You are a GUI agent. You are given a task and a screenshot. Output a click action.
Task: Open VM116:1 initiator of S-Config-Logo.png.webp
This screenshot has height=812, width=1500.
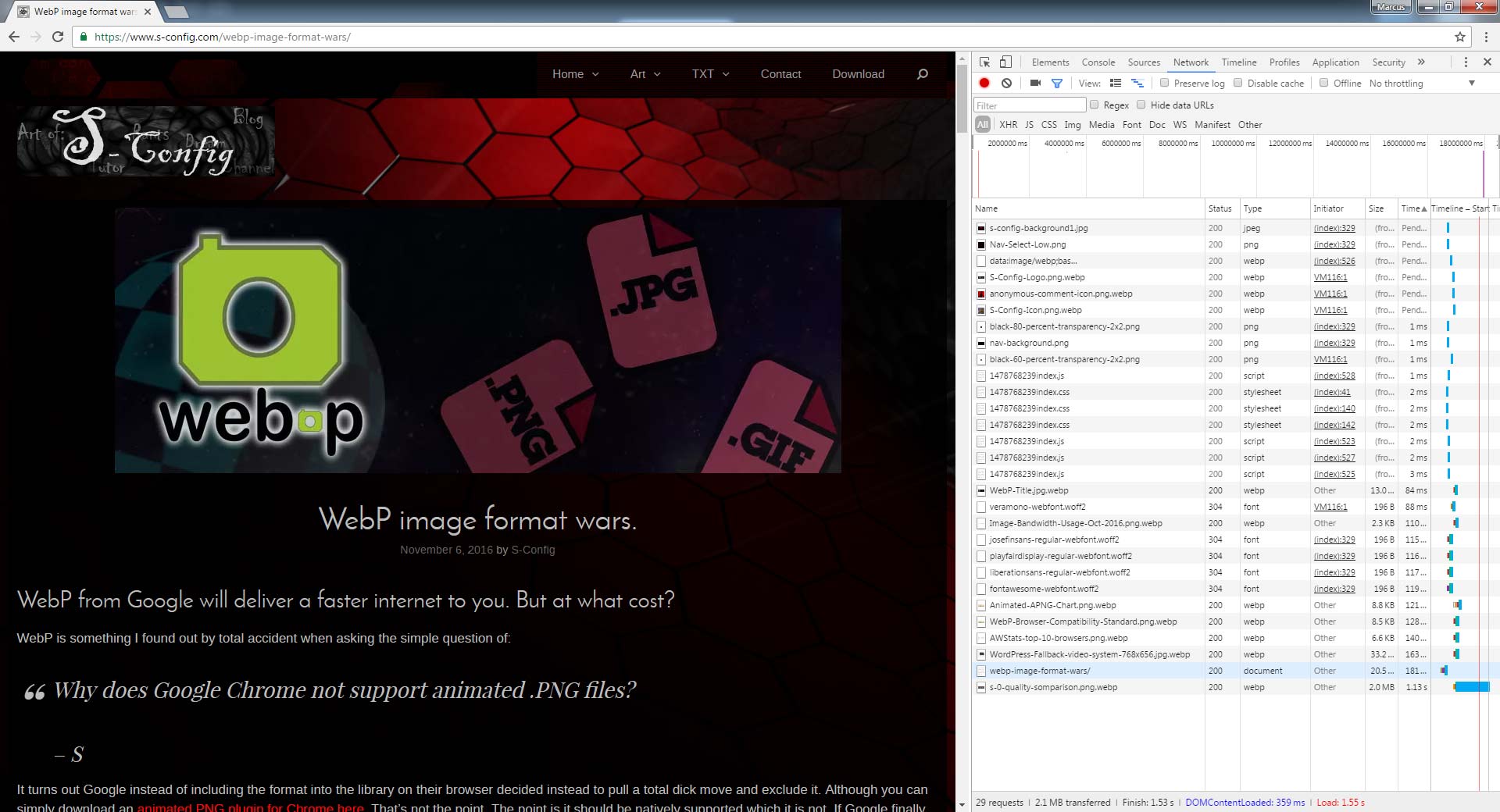click(1330, 277)
